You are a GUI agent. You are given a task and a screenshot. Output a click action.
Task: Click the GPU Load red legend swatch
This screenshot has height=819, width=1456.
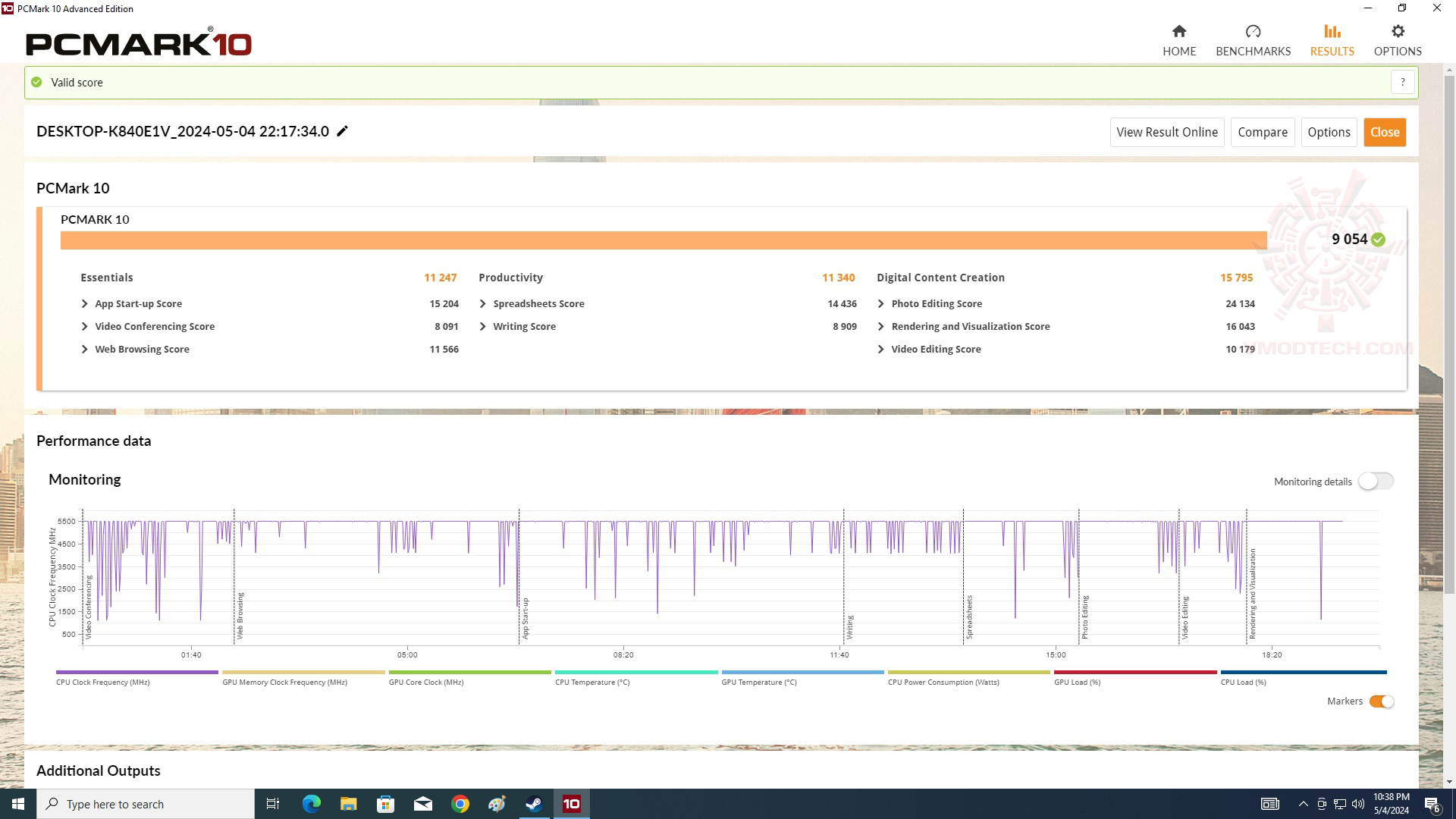click(1134, 673)
